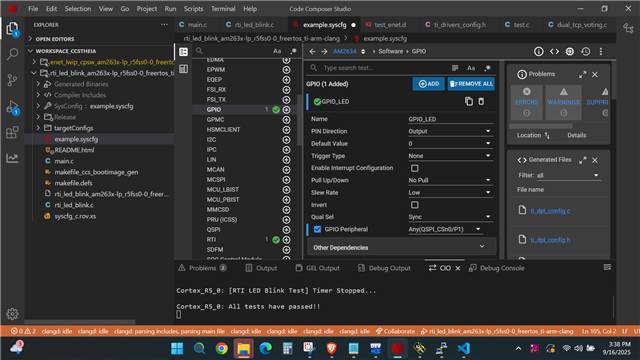Show SysConfig info panel icon

pos(539,51)
